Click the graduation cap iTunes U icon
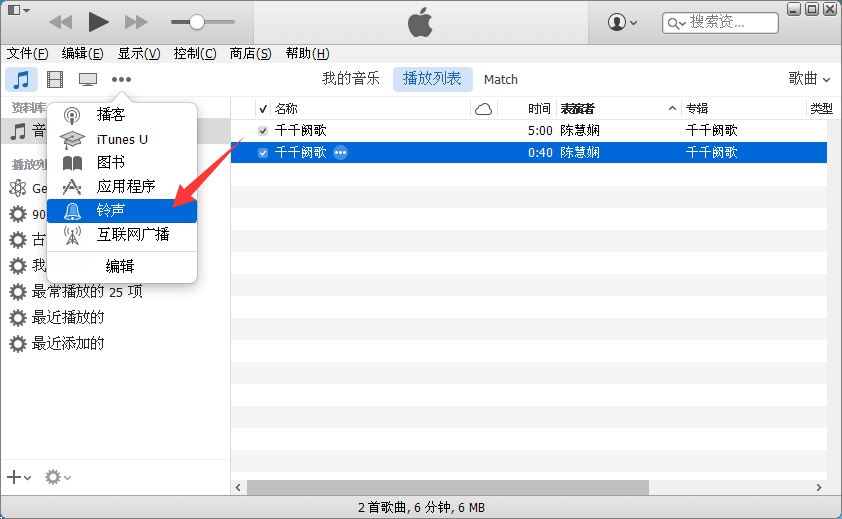This screenshot has height=519, width=842. [x=72, y=140]
